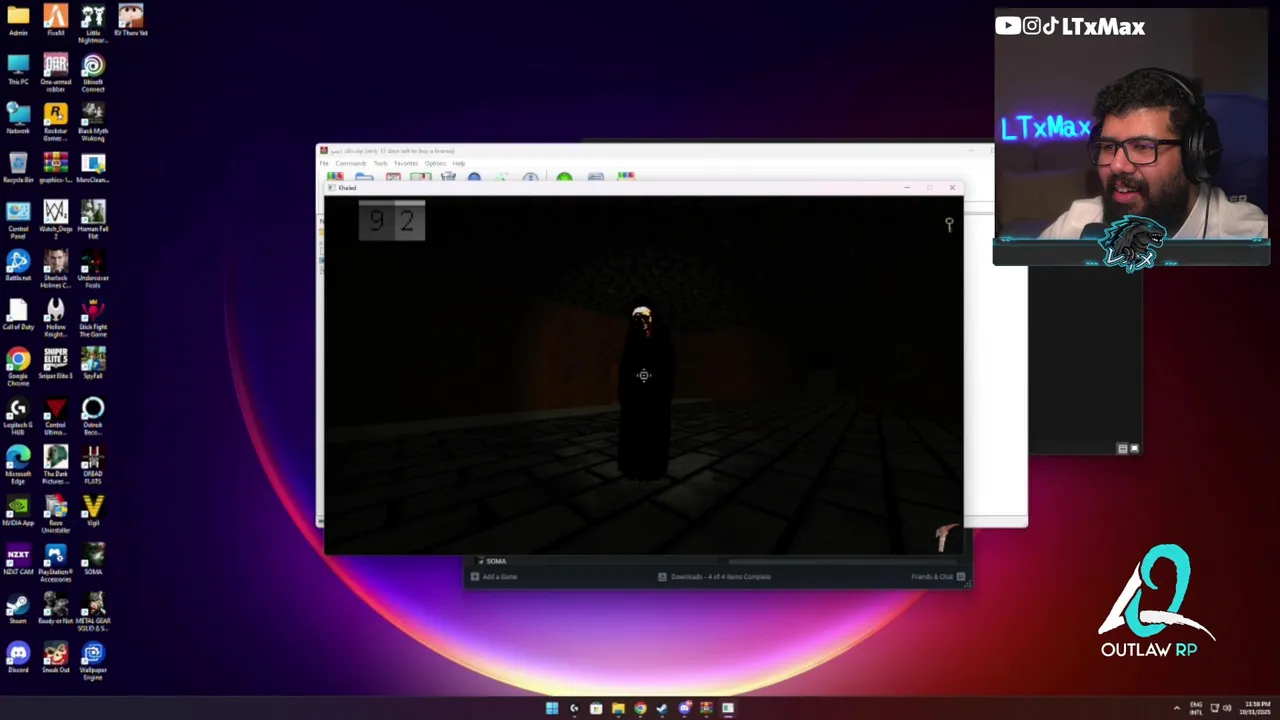Open the Steam desktop shortcut
This screenshot has width=1280, height=720.
coord(18,608)
